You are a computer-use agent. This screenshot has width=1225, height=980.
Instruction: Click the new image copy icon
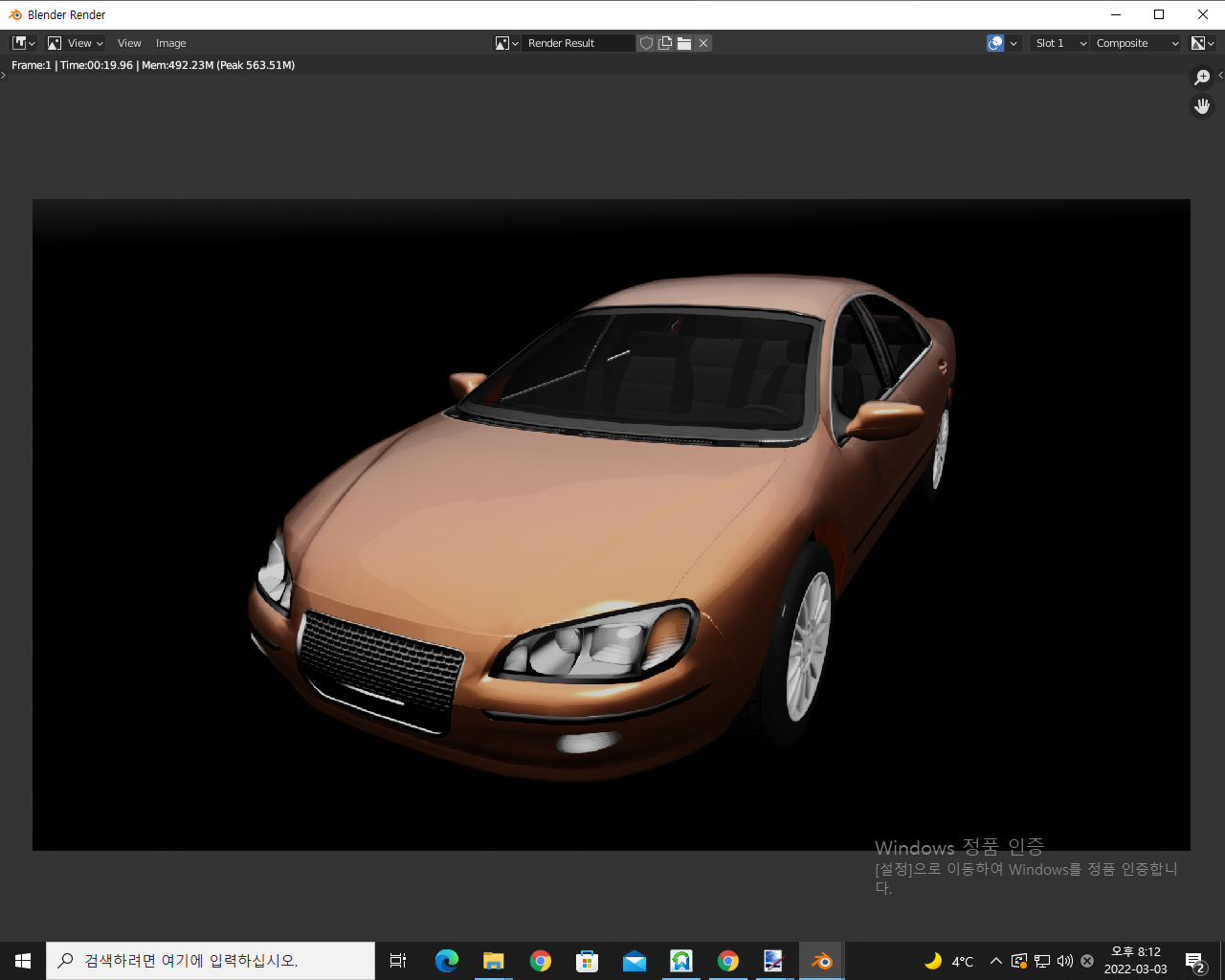tap(665, 43)
